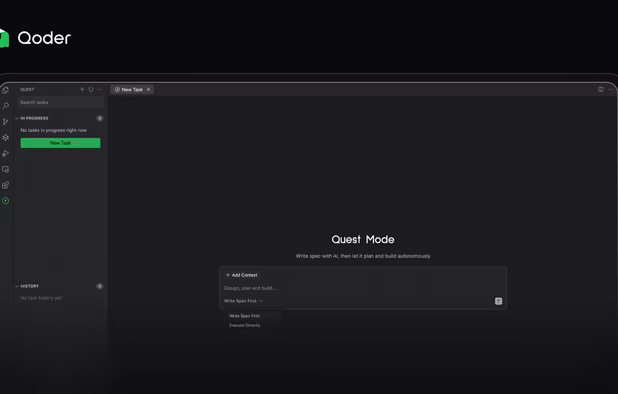Select the green Quest compass icon
618x394 pixels.
coord(6,201)
